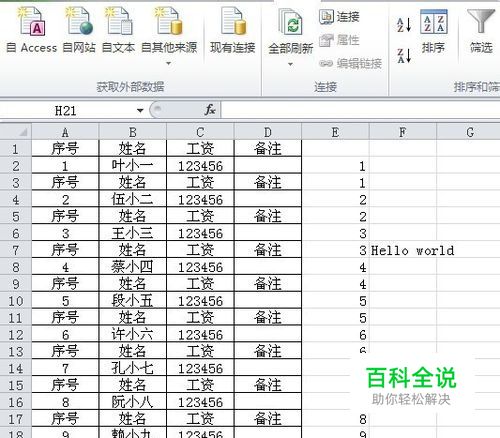Click the fx insert function button

tap(210, 110)
